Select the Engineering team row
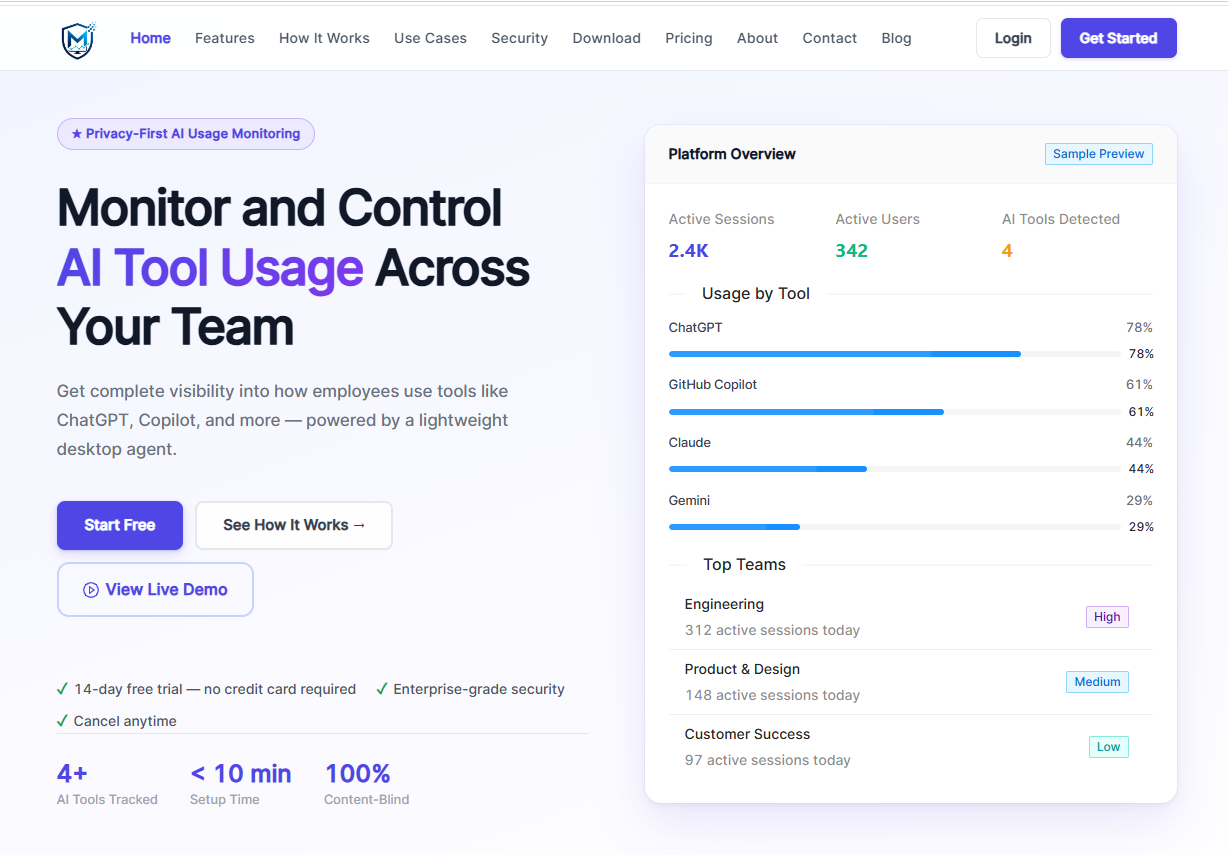Viewport: 1228px width, 855px height. tap(910, 617)
